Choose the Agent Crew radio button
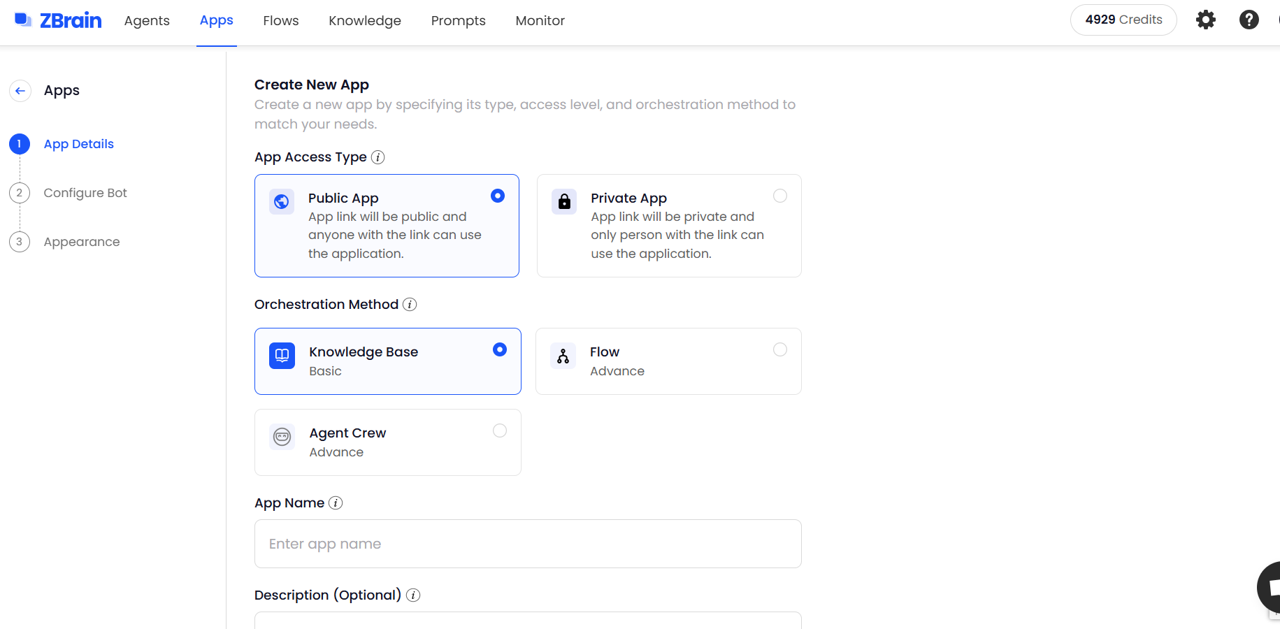 pos(499,431)
